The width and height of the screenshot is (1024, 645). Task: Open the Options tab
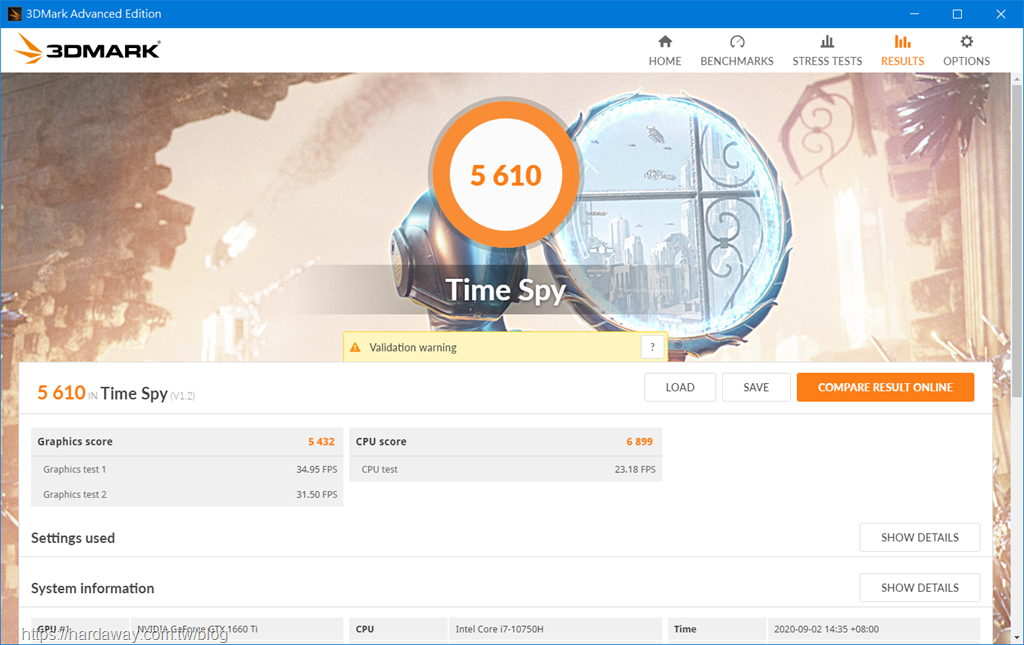click(966, 51)
